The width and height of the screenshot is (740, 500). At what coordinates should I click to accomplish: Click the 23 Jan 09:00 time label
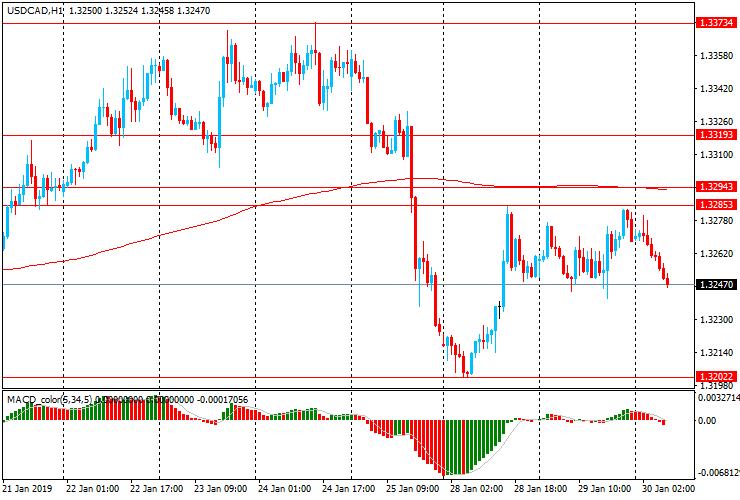[221, 488]
